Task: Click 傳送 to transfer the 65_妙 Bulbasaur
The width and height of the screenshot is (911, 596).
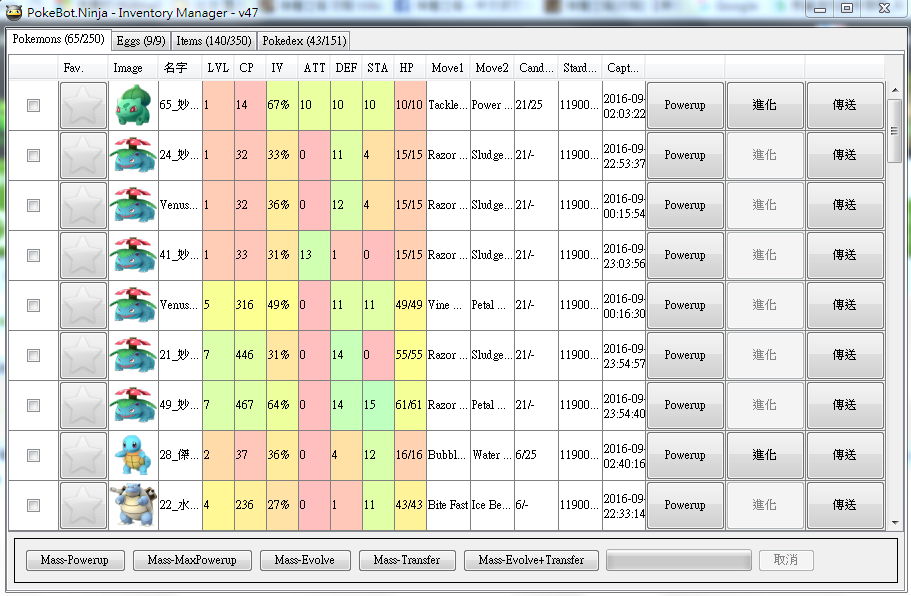Action: click(845, 105)
